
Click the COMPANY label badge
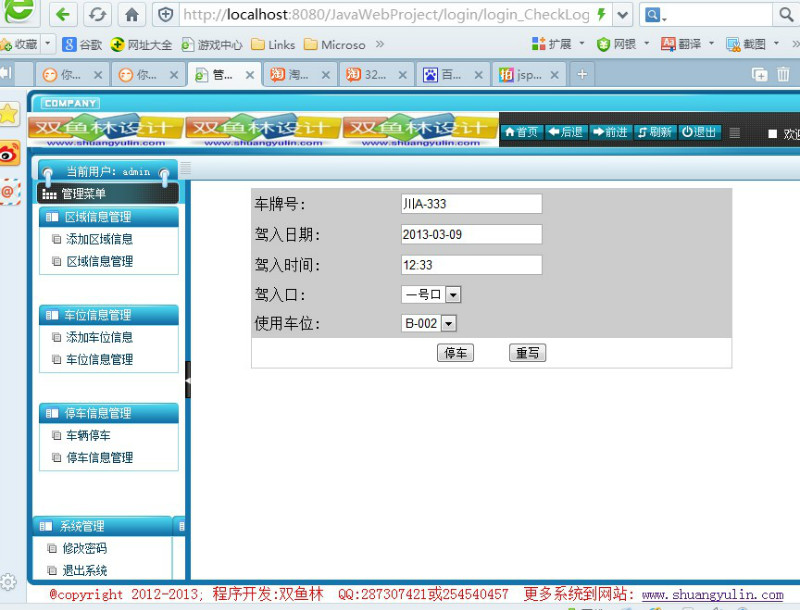(70, 103)
